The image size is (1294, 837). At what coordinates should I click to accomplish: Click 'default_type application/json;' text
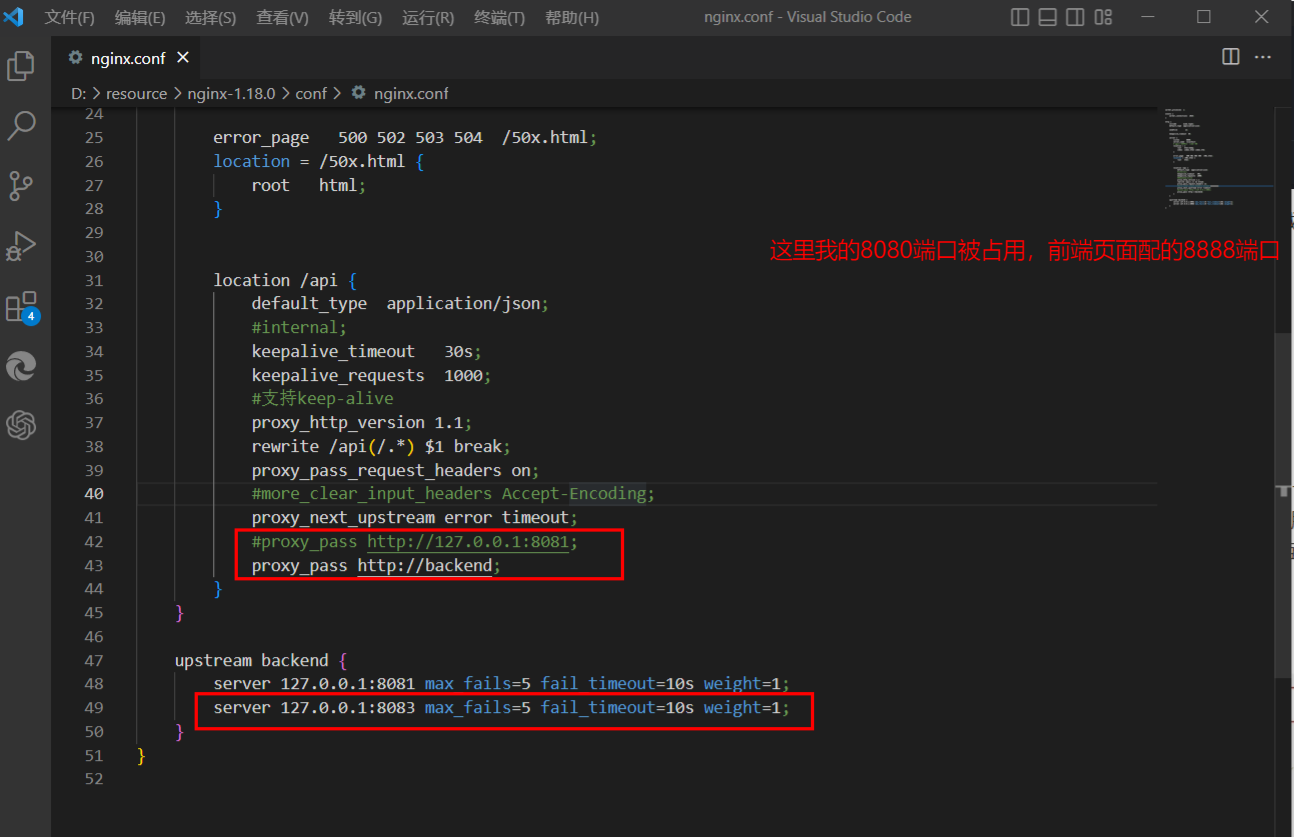point(400,303)
